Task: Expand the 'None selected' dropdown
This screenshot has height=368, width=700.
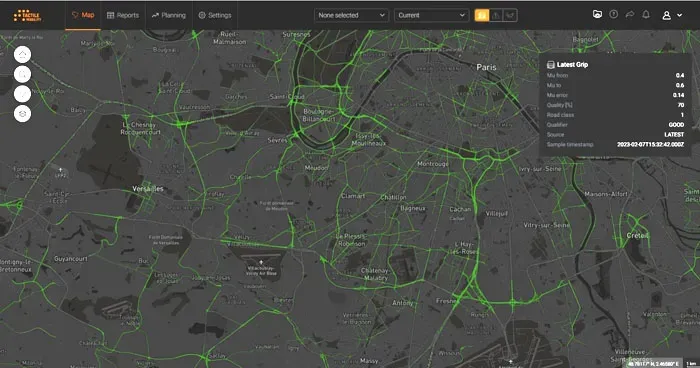Action: click(351, 15)
